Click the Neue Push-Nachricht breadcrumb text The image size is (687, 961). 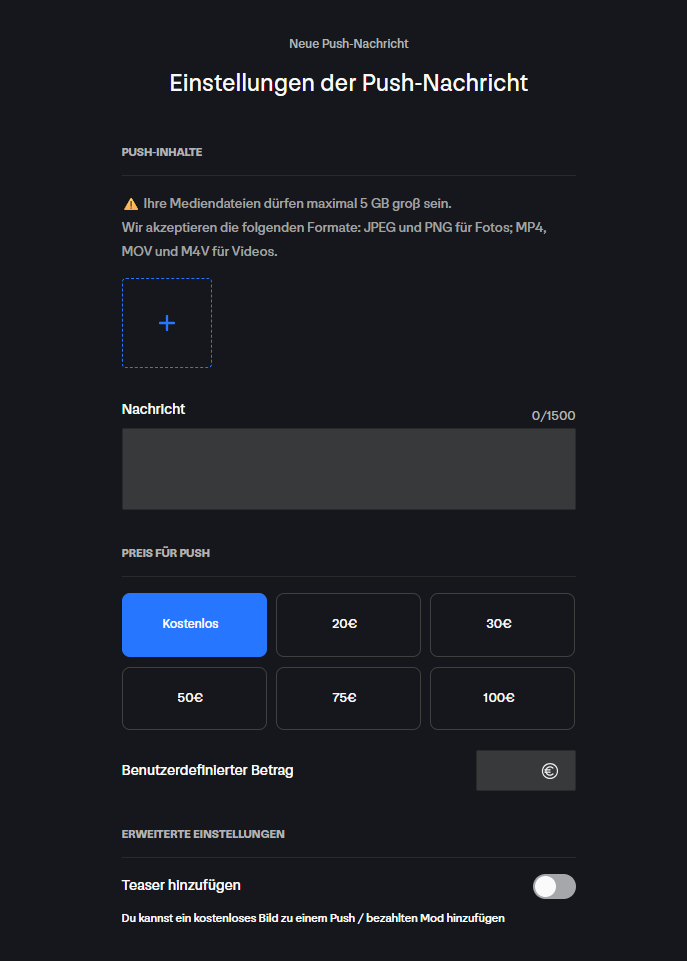[x=349, y=44]
